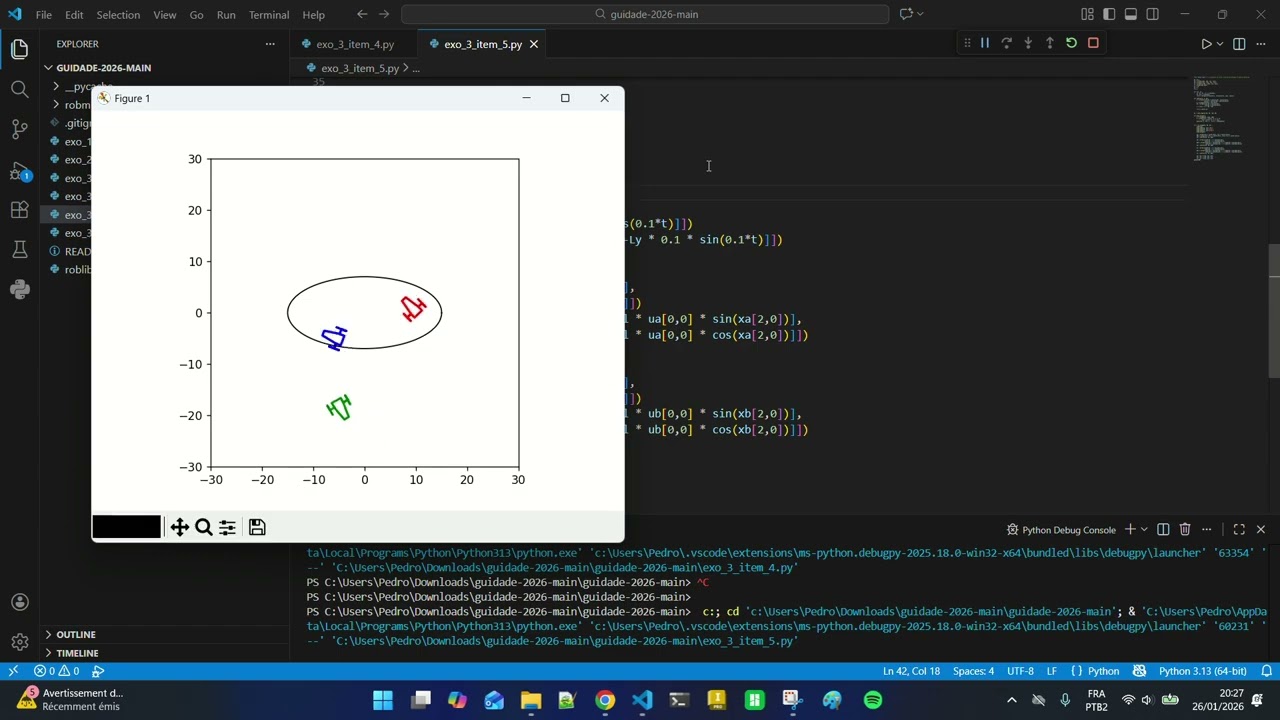Open the Selection menu
1280x720 pixels.
pos(118,15)
